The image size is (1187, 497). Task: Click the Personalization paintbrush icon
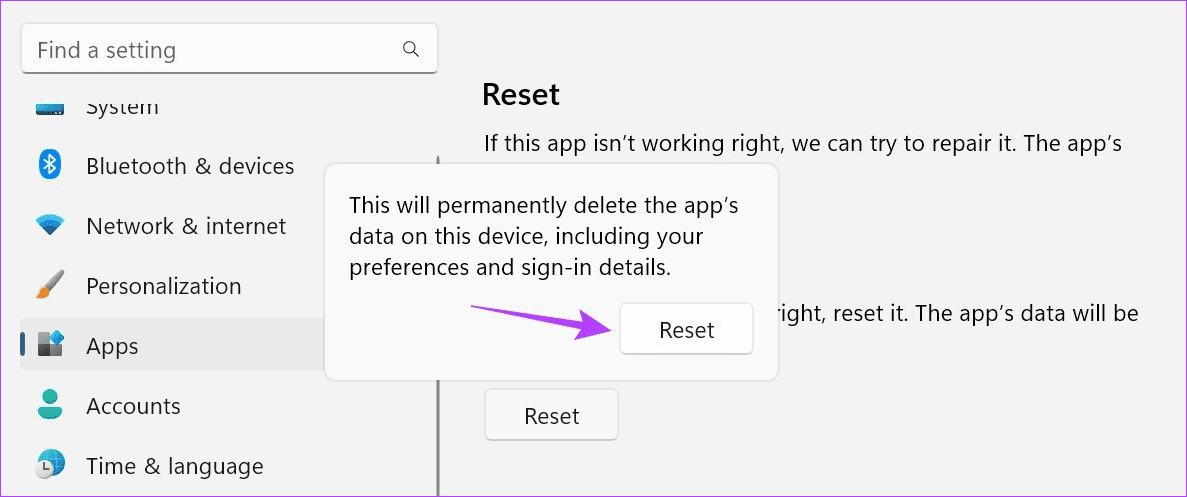pyautogui.click(x=50, y=286)
